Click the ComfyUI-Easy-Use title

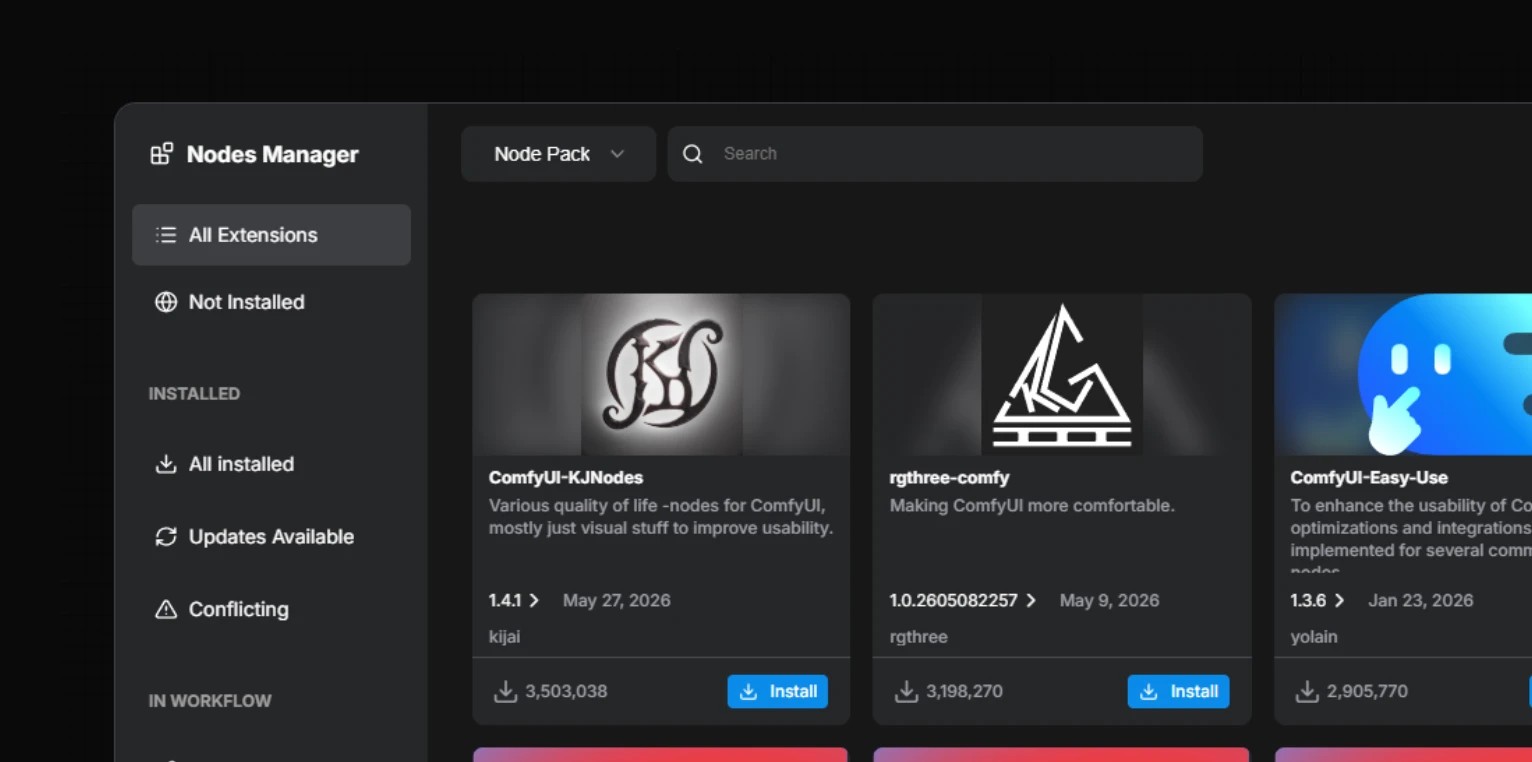(1369, 477)
